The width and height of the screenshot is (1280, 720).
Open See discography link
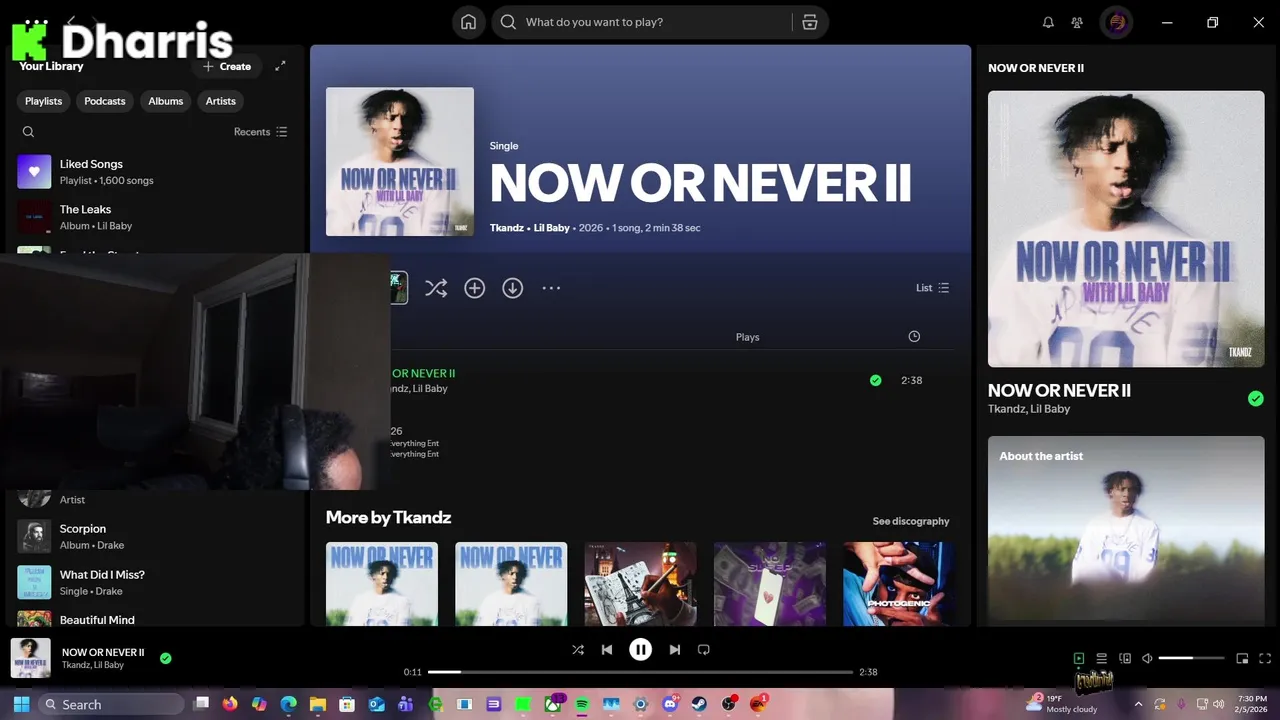click(911, 521)
